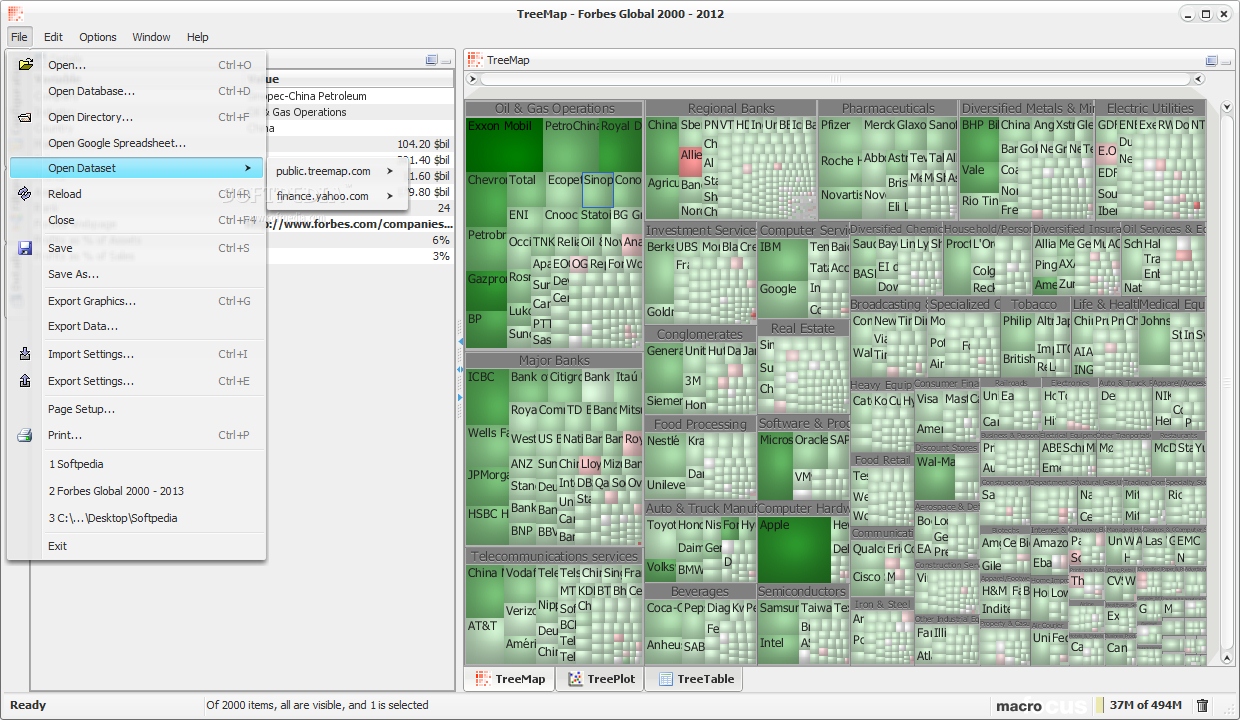This screenshot has height=720, width=1240.
Task: Switch to the TreeTable tab
Action: pyautogui.click(x=696, y=679)
